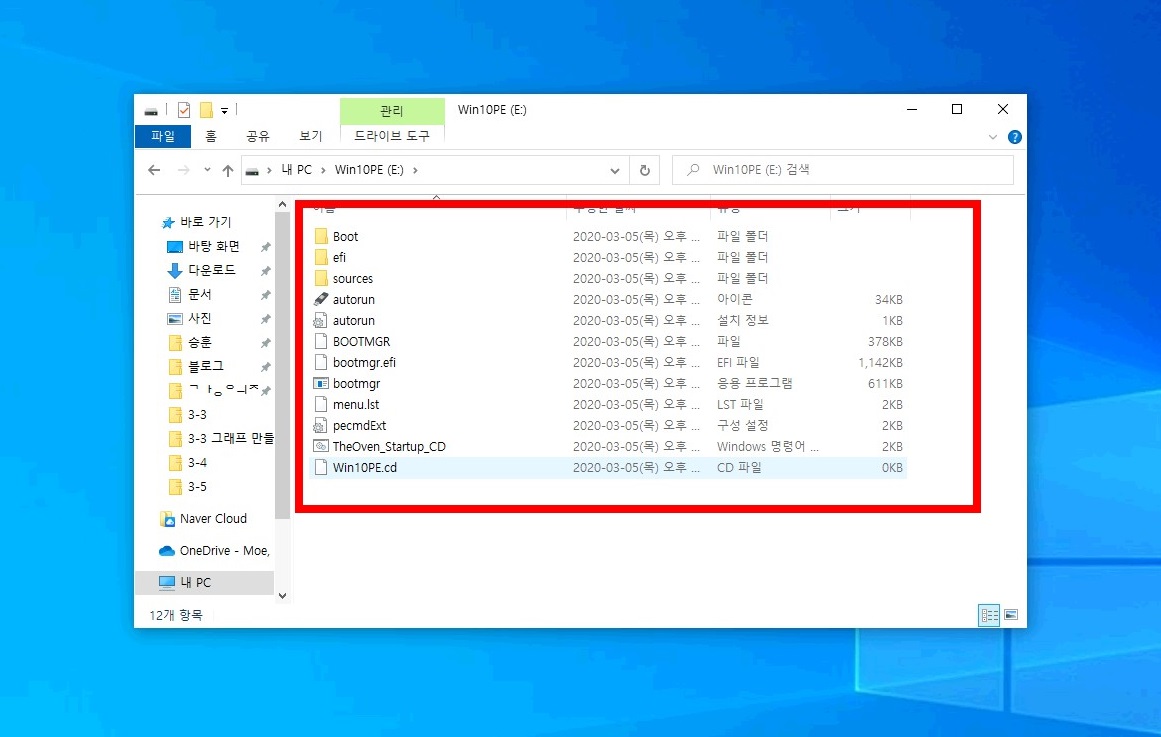Click 내 PC in the address breadcrumb
This screenshot has width=1161, height=737.
coord(296,170)
